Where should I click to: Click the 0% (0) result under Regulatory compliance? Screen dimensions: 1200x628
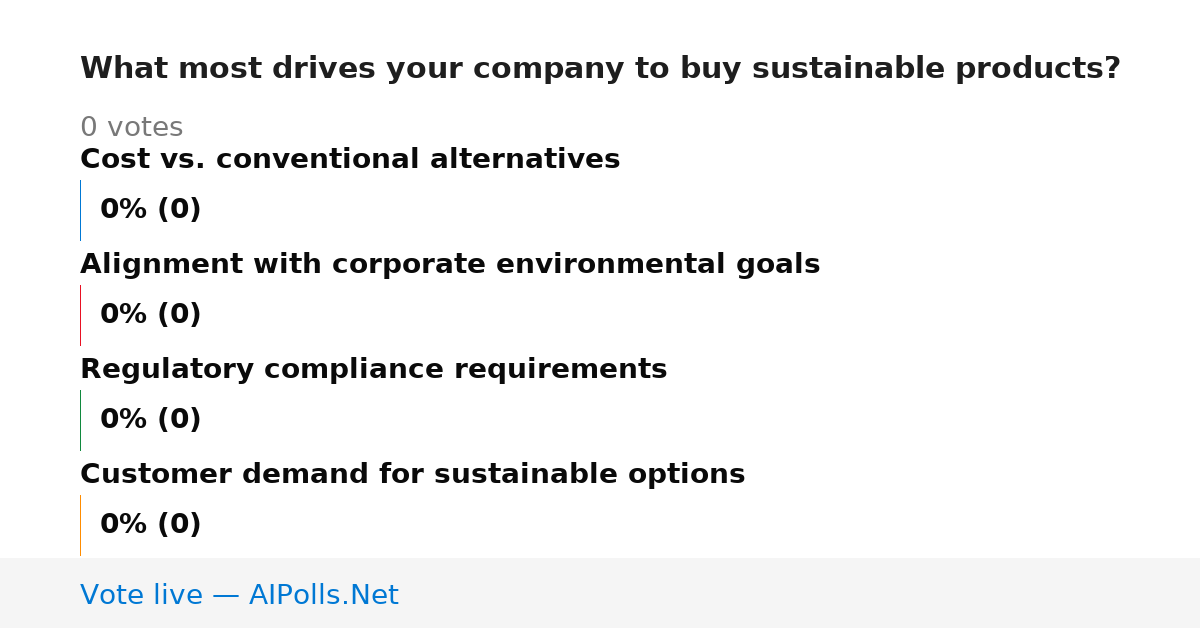click(151, 420)
